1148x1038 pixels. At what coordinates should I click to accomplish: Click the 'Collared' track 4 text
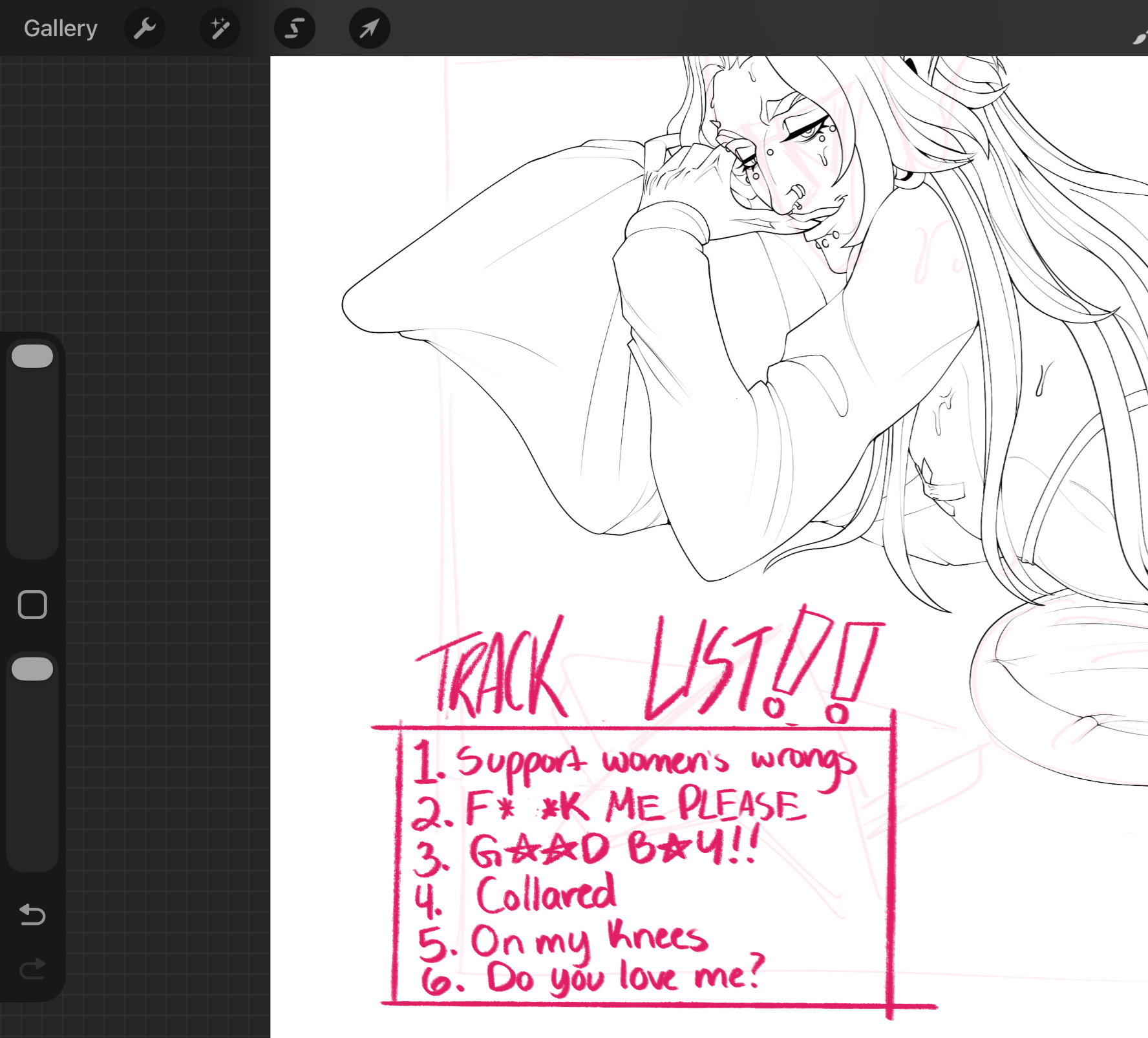click(x=546, y=895)
